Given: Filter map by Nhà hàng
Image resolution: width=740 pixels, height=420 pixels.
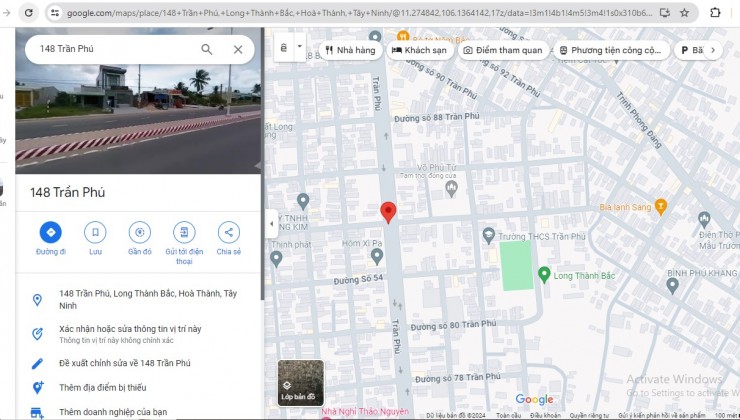Looking at the screenshot, I should coord(350,50).
